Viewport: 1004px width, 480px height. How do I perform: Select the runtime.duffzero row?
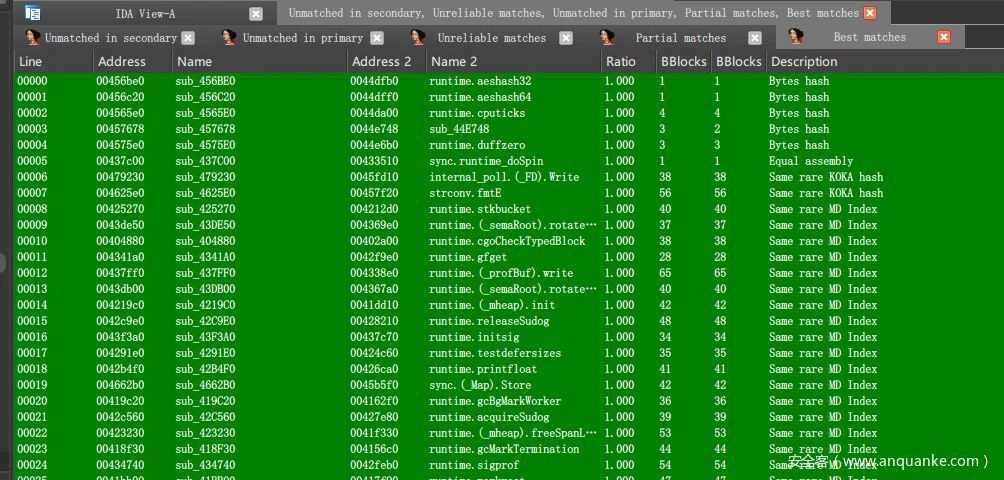[x=509, y=145]
